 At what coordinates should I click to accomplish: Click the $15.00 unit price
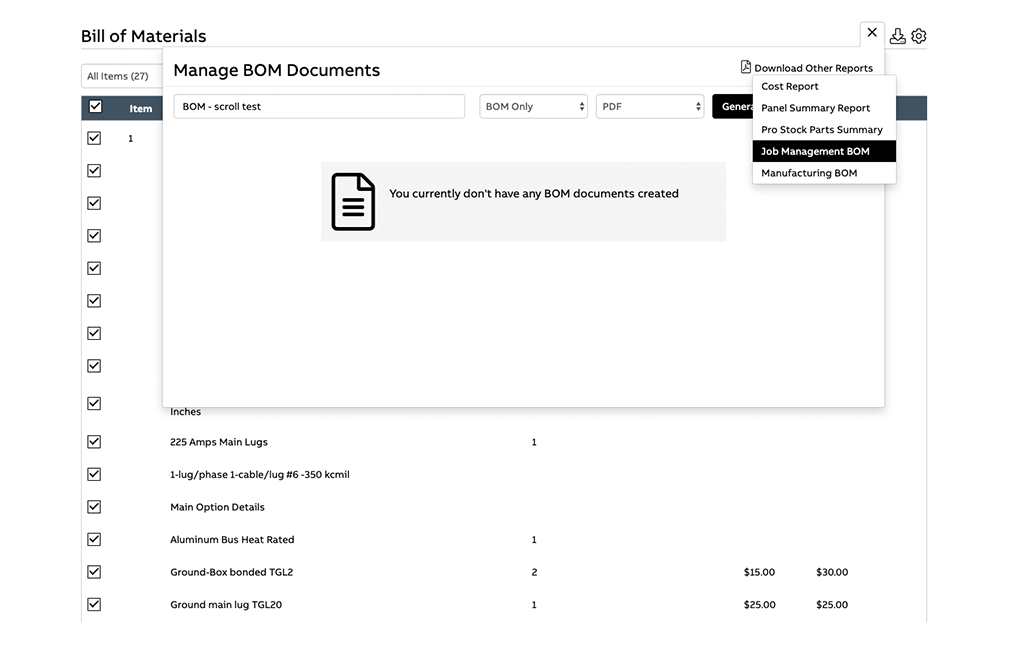click(760, 572)
